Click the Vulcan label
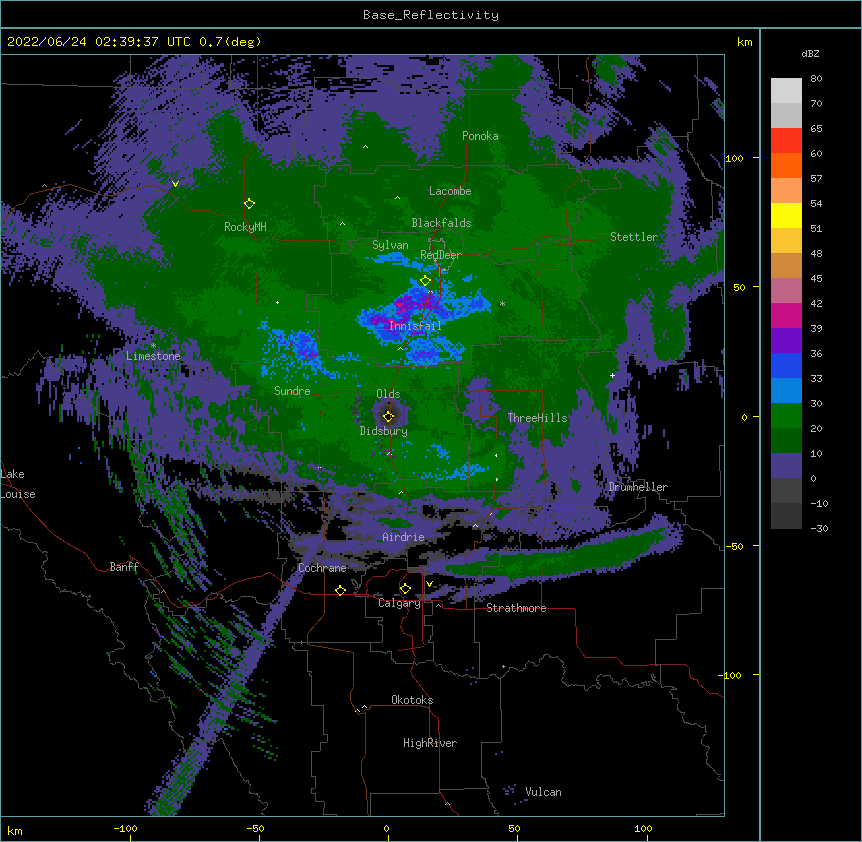Image resolution: width=862 pixels, height=842 pixels. [543, 792]
